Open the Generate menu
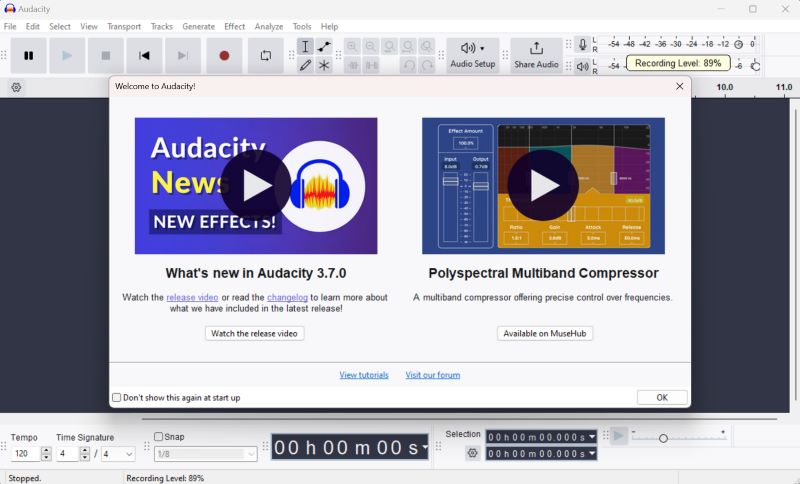 [x=198, y=27]
